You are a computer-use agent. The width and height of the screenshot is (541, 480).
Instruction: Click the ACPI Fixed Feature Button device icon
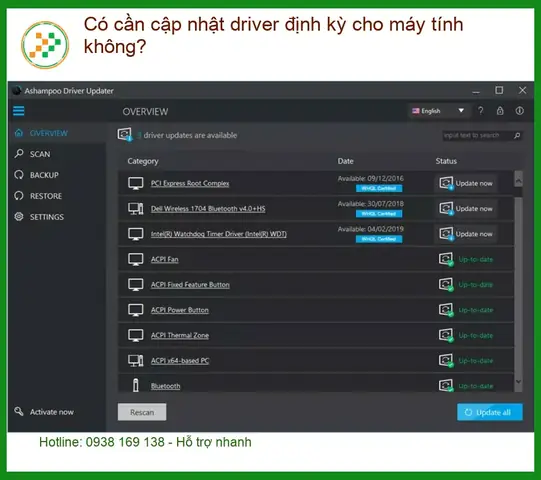coord(136,285)
